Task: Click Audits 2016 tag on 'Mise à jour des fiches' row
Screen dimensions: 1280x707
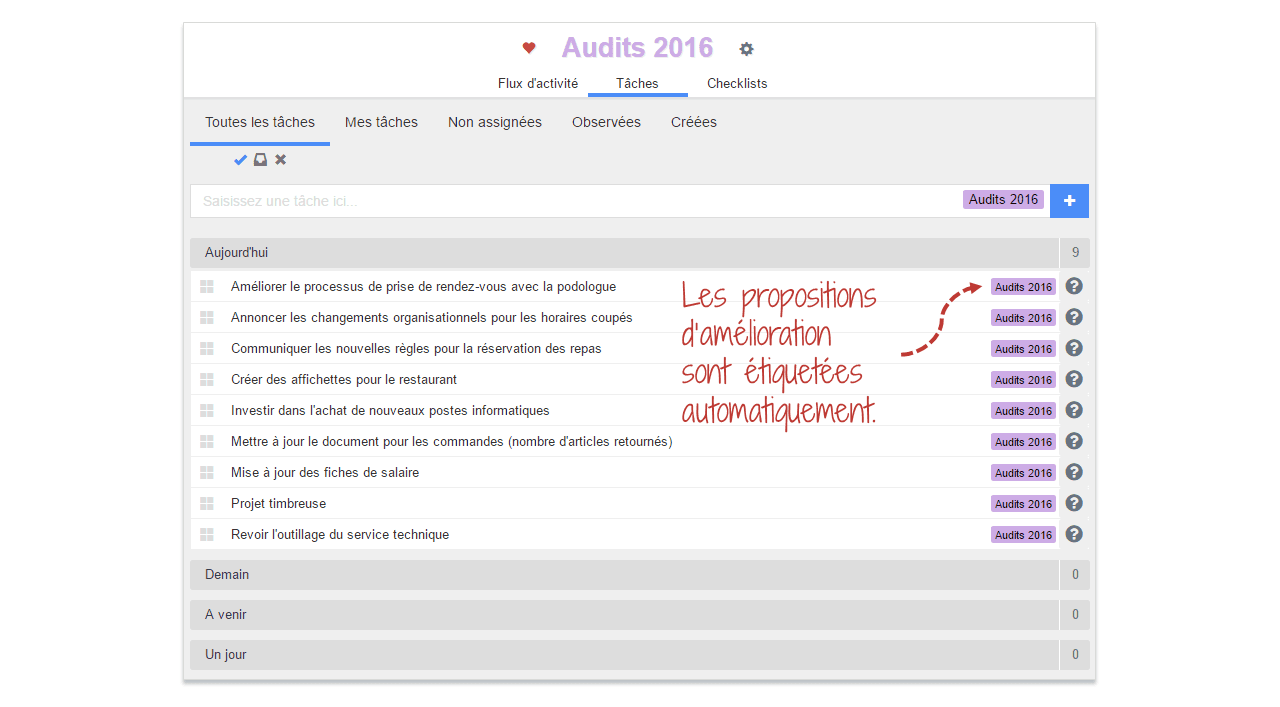Action: (1024, 473)
